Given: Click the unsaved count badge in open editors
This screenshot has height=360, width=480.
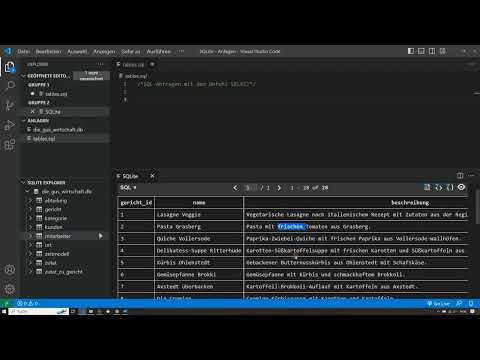Looking at the screenshot, I should tap(91, 76).
